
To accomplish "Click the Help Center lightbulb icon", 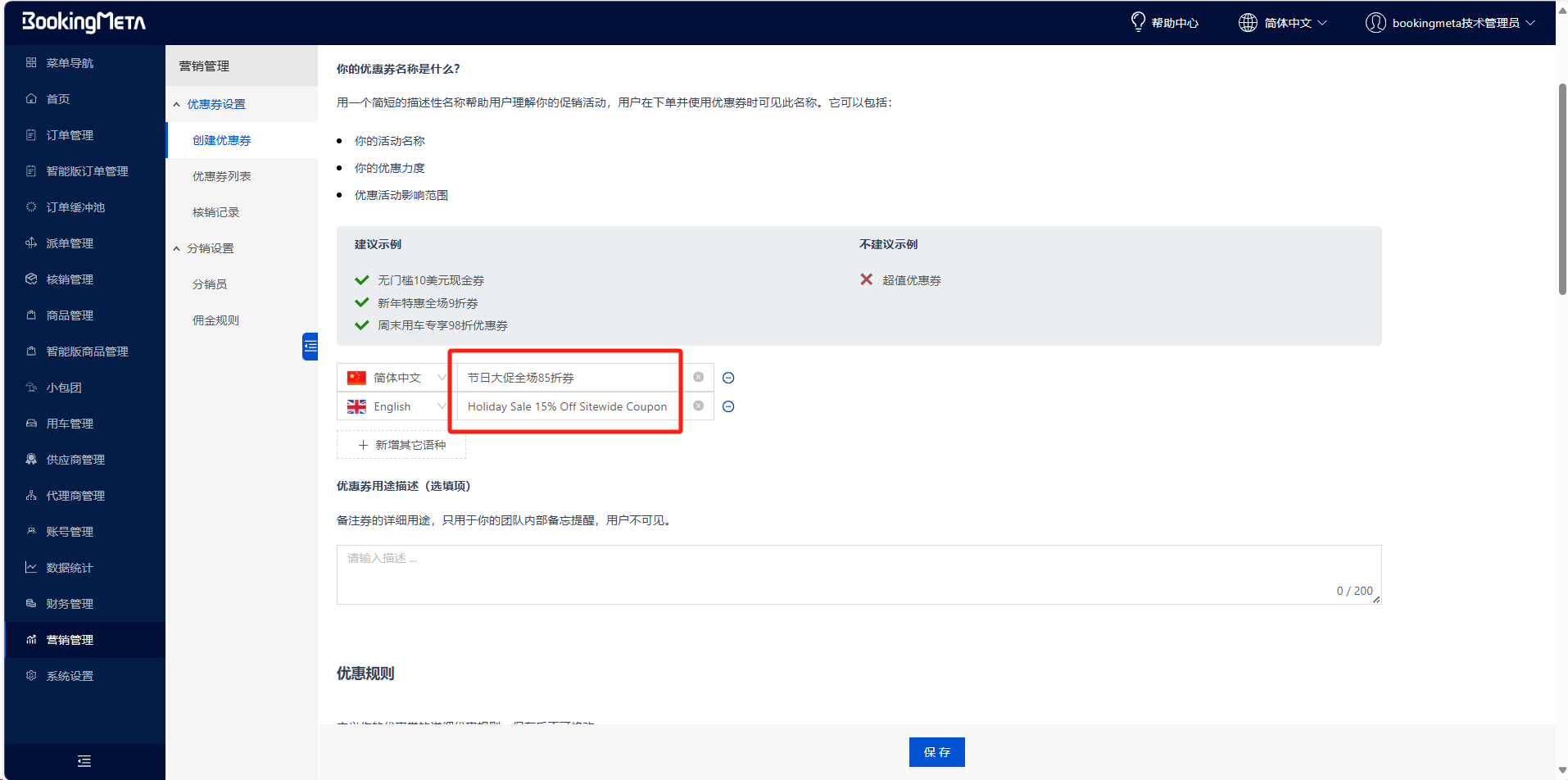I will point(1138,22).
